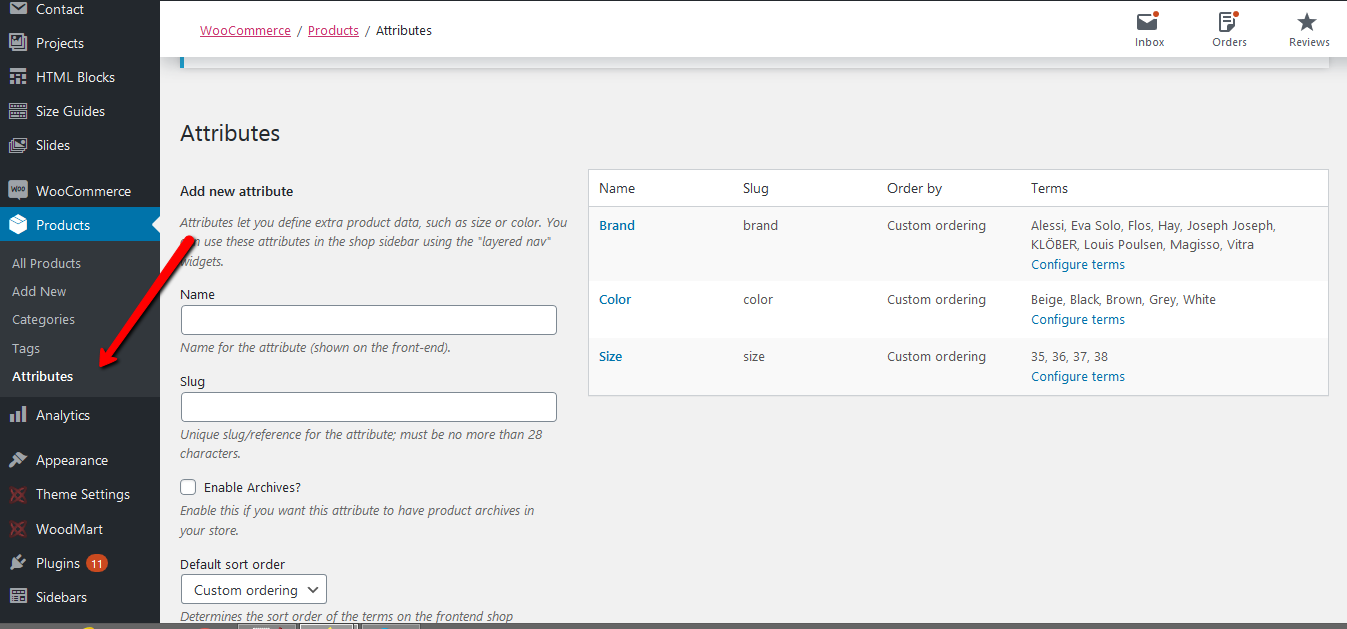The width and height of the screenshot is (1347, 629).
Task: Click the 'Add new attribute' heading
Action: pyautogui.click(x=236, y=191)
